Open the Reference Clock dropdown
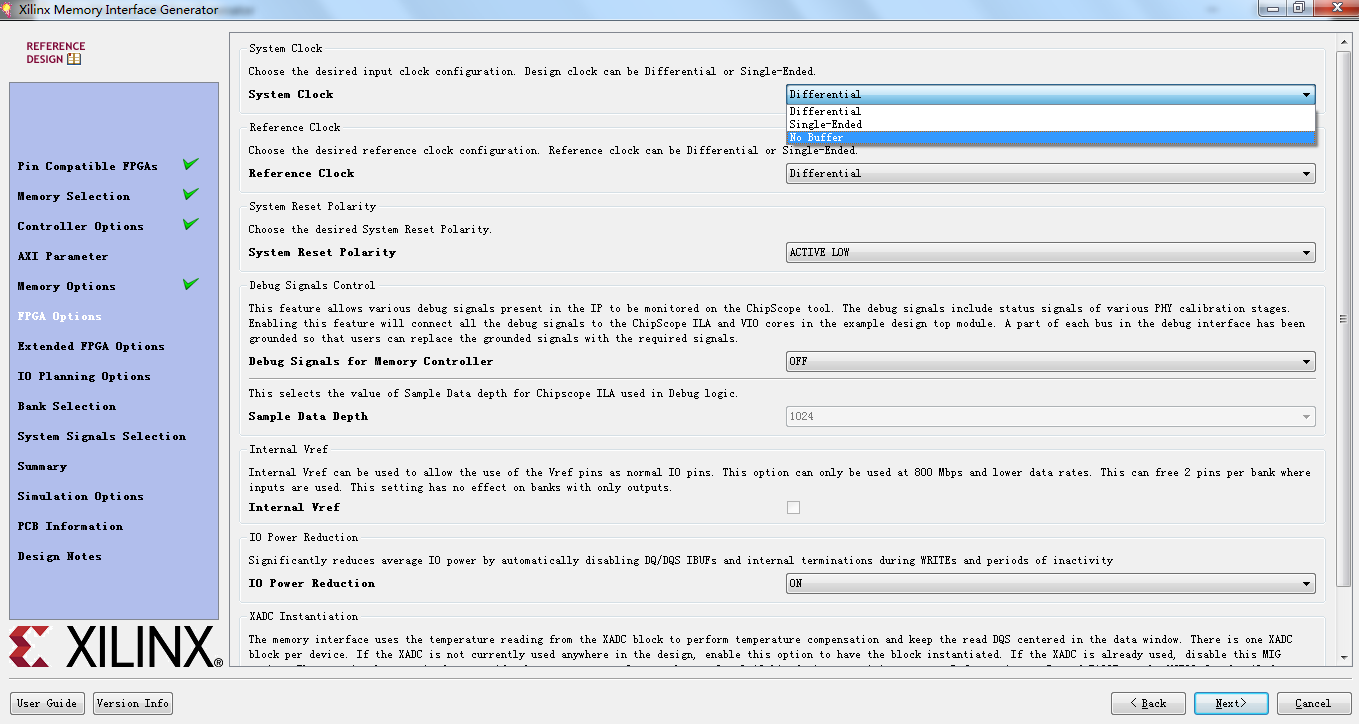1359x724 pixels. 1051,173
